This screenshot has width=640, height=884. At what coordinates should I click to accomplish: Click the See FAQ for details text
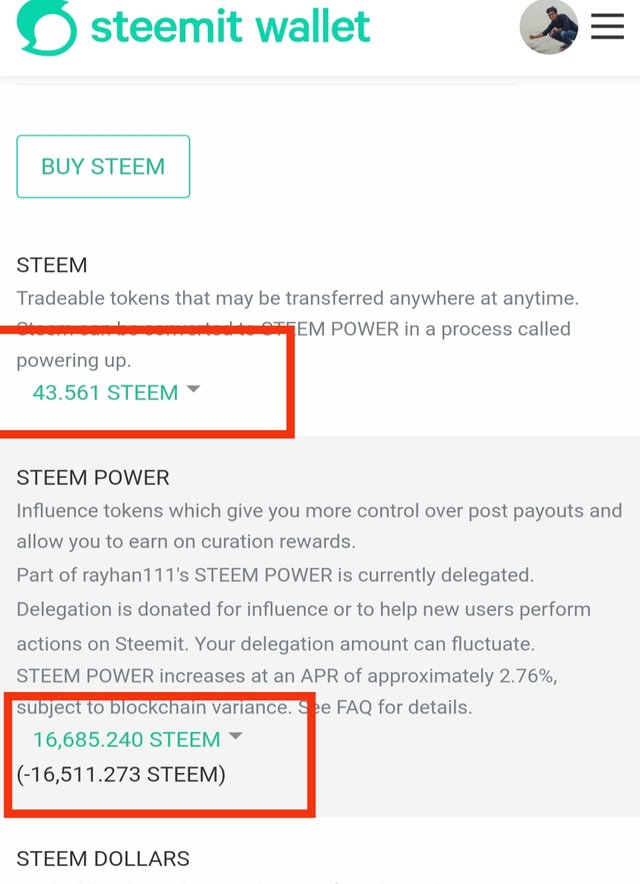[x=385, y=707]
